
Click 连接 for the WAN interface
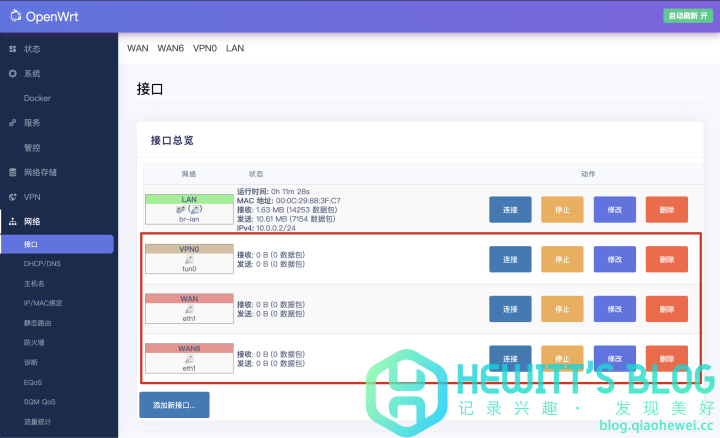[510, 309]
